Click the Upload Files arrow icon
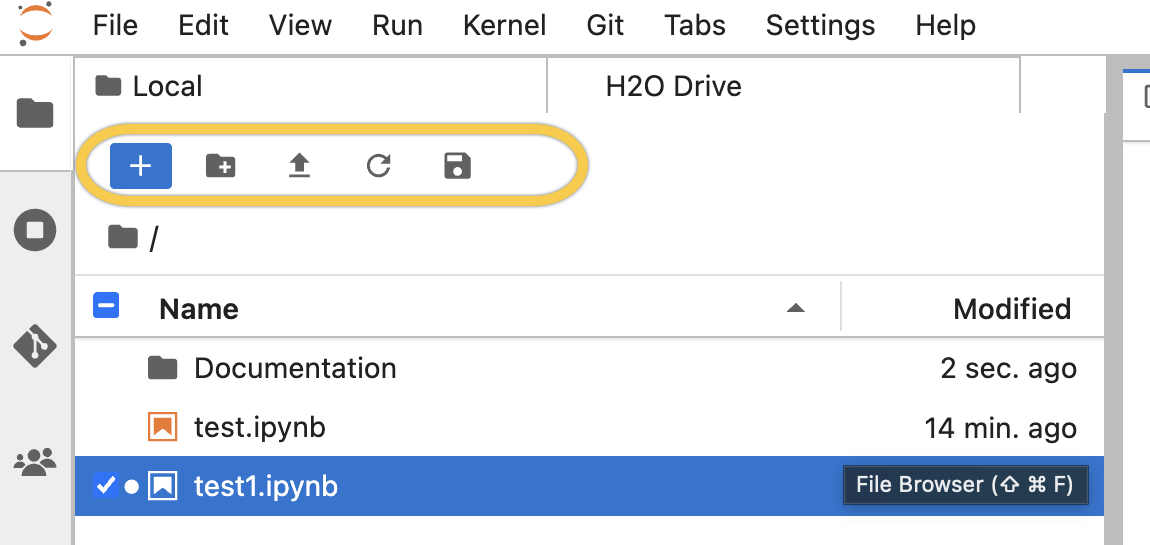The image size is (1150, 545). click(299, 166)
